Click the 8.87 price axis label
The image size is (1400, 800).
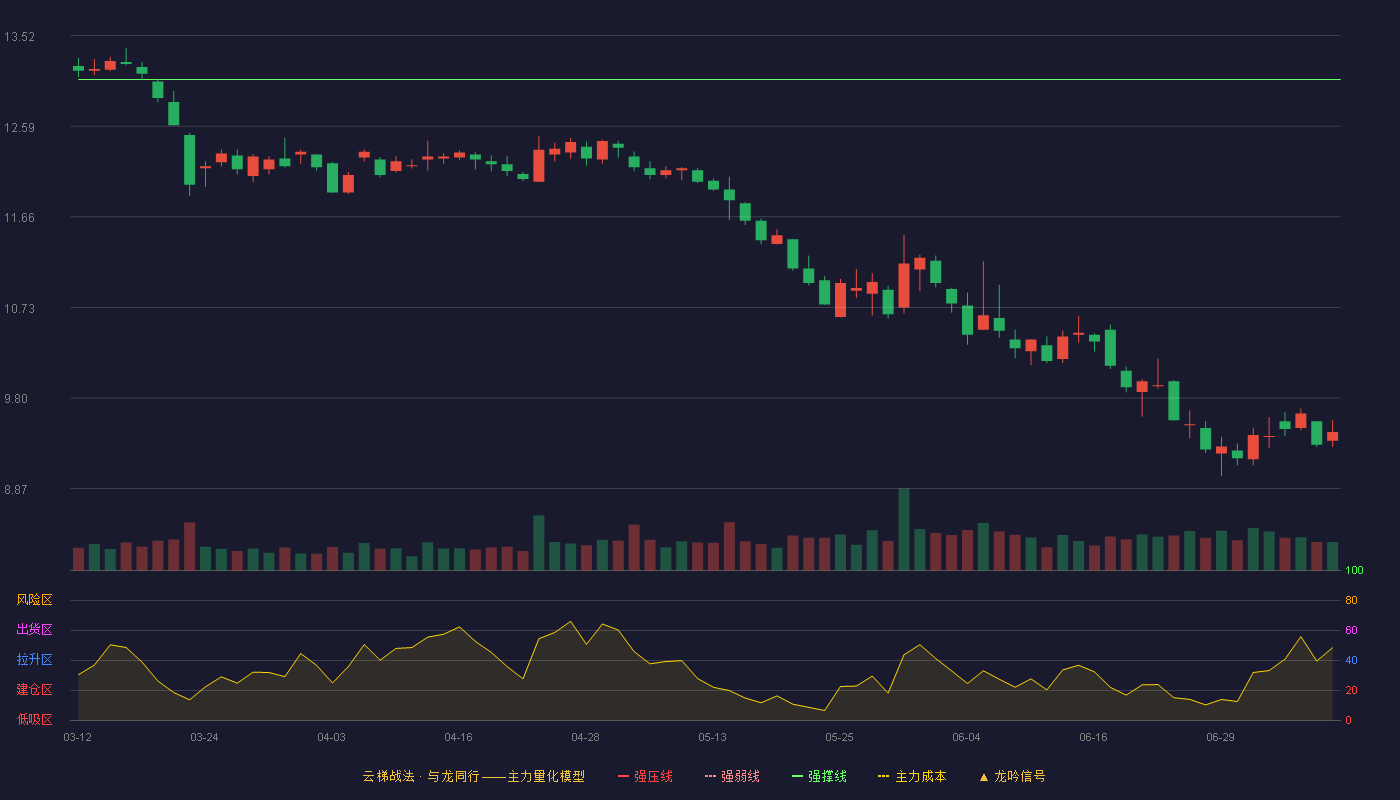pyautogui.click(x=19, y=490)
